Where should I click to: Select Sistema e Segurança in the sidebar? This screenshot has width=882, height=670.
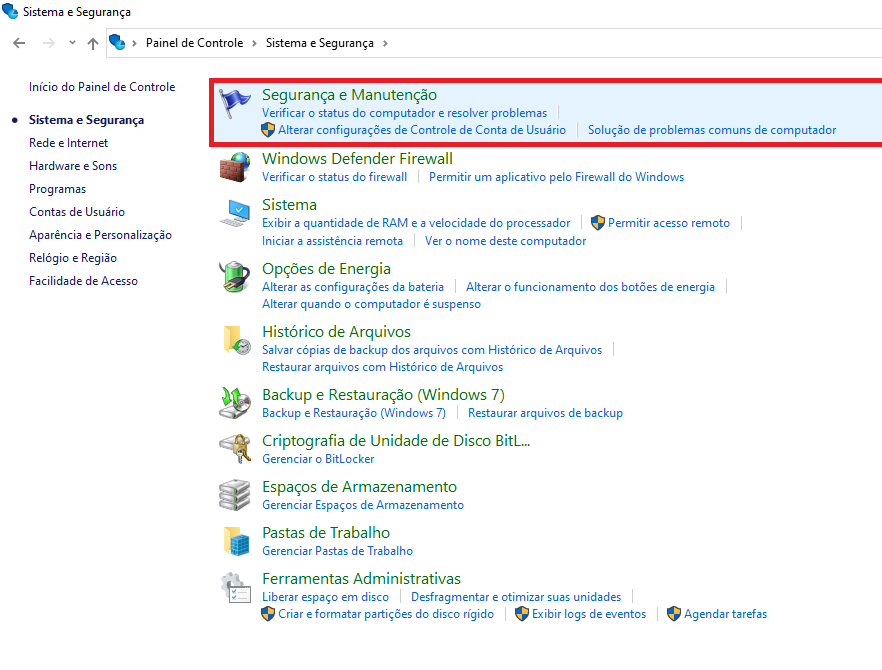pos(86,120)
